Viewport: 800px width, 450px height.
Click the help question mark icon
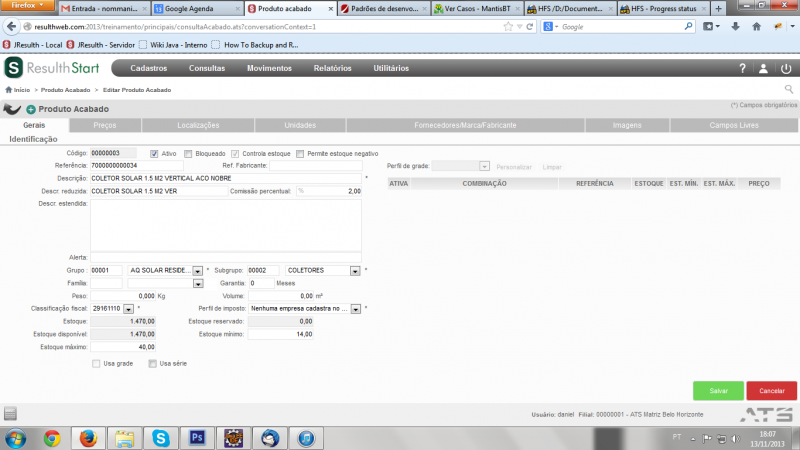(x=742, y=68)
